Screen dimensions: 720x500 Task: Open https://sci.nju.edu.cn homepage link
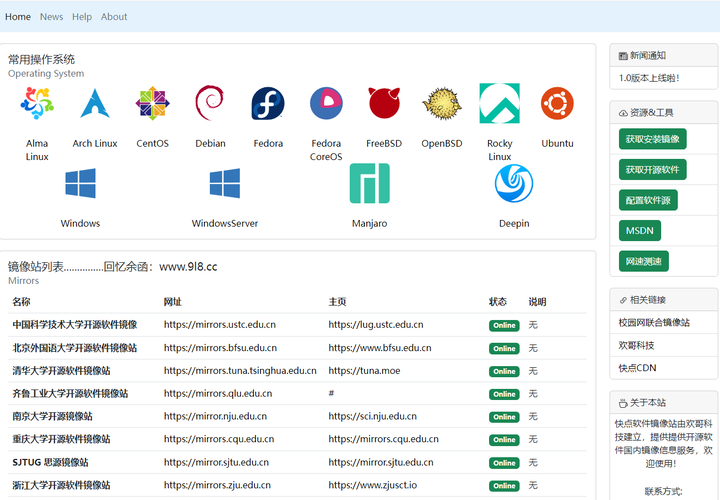coord(372,416)
